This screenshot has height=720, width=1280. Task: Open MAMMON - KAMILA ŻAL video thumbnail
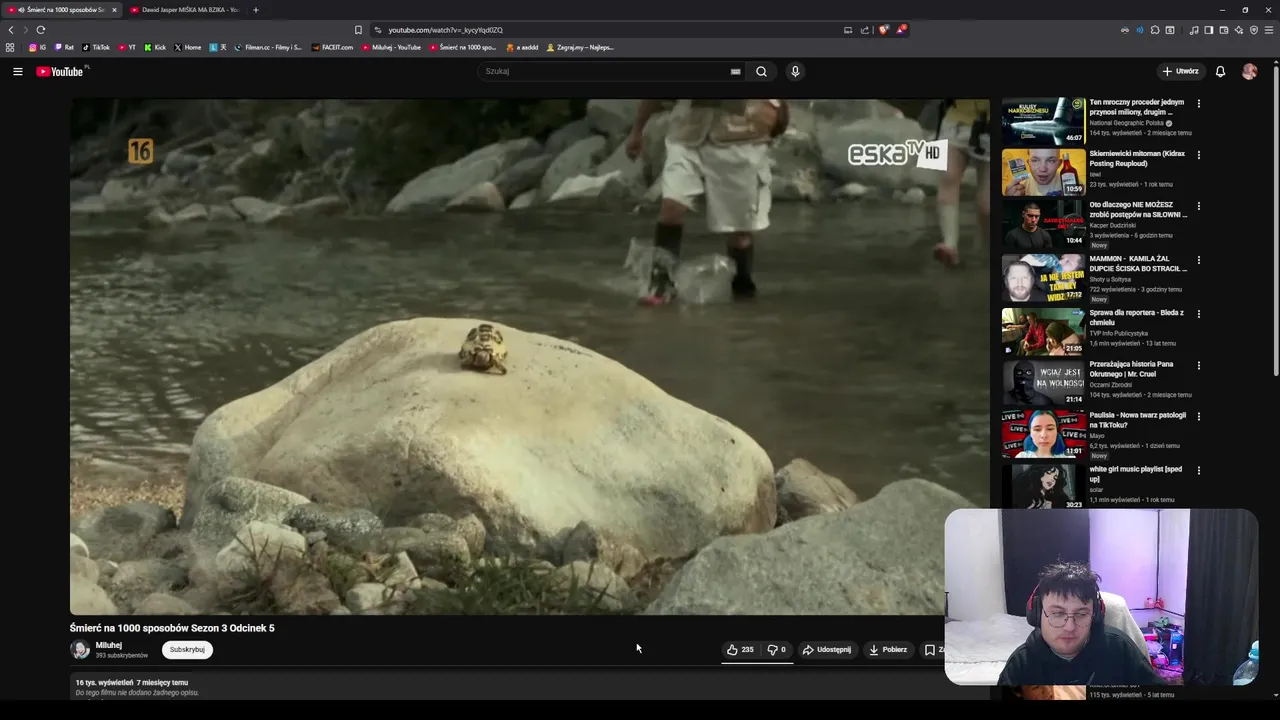[1043, 278]
